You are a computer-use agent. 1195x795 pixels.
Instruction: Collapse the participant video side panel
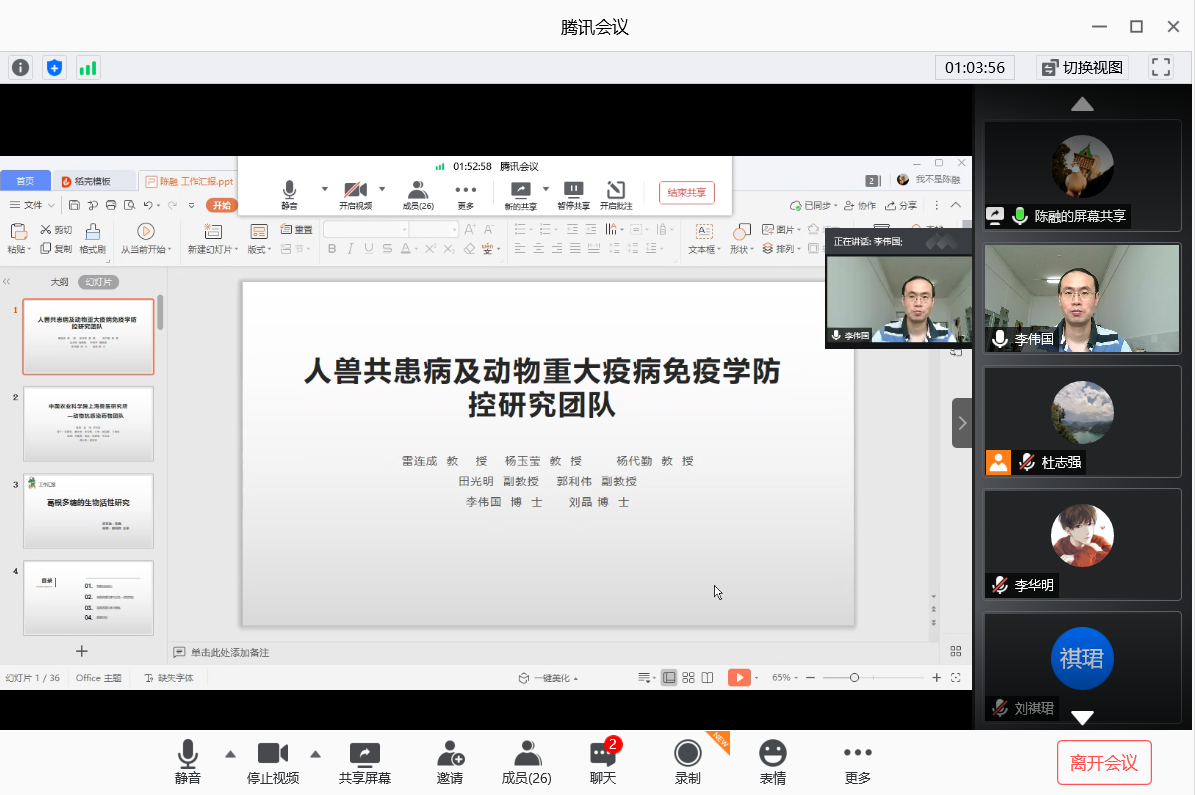[x=962, y=423]
